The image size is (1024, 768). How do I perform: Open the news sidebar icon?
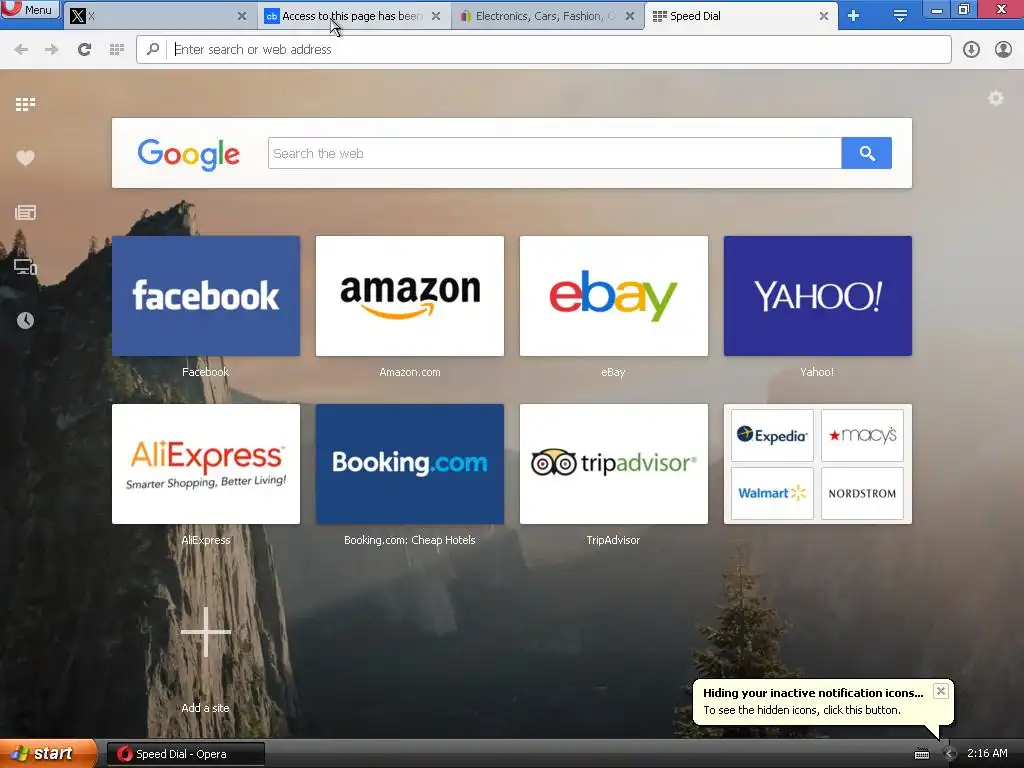click(25, 212)
